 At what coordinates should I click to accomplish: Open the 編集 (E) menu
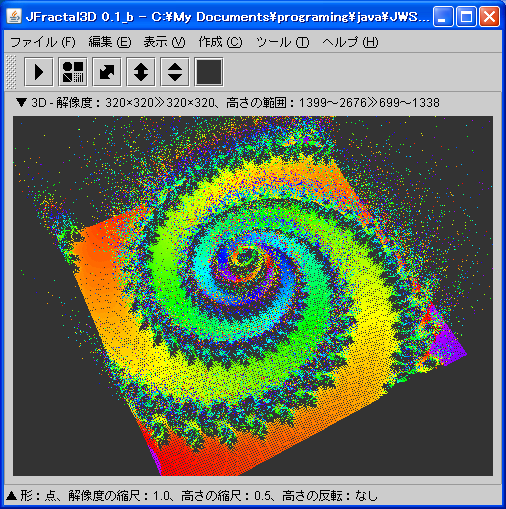coord(110,42)
